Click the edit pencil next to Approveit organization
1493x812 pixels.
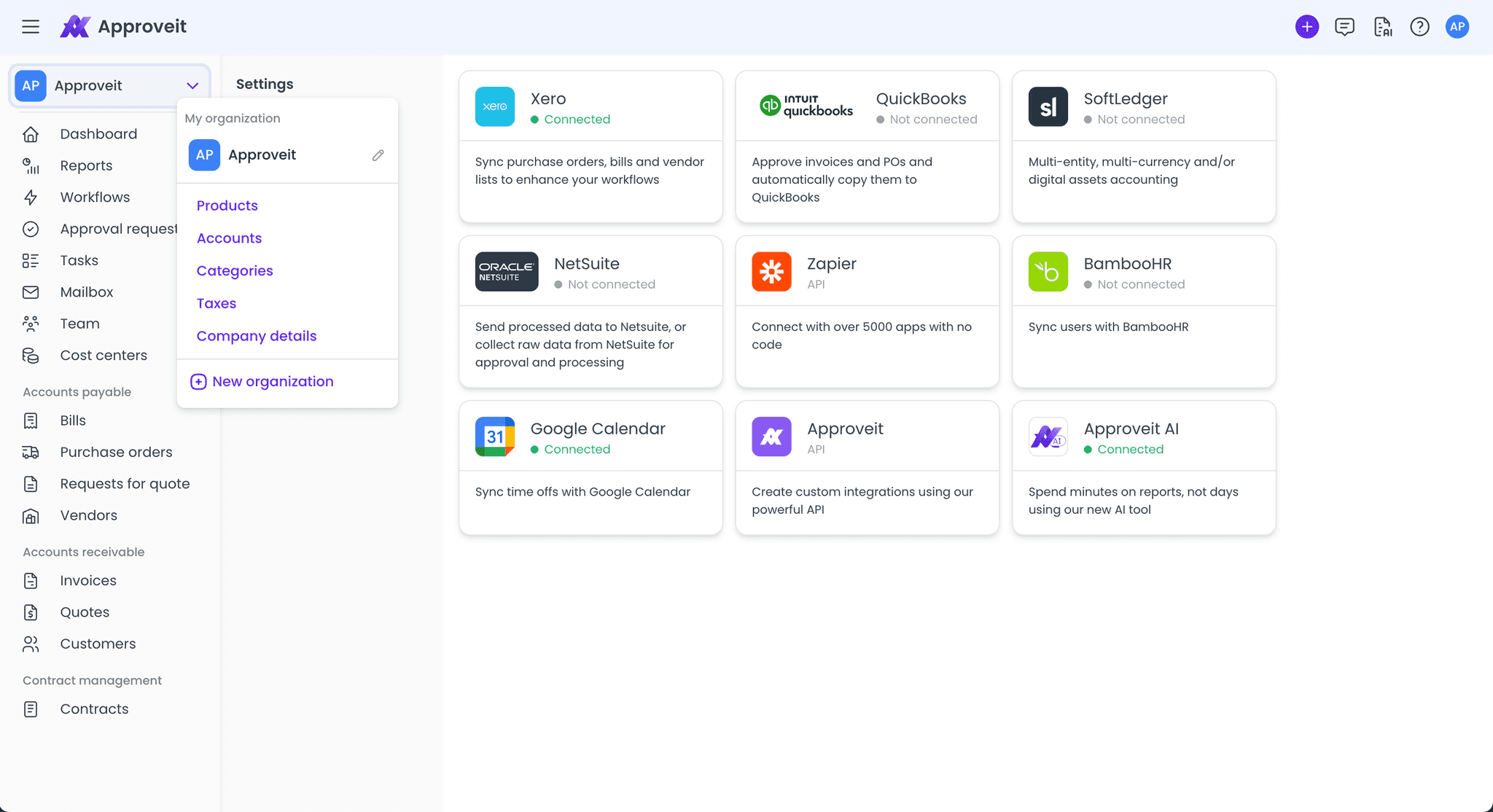click(x=378, y=155)
